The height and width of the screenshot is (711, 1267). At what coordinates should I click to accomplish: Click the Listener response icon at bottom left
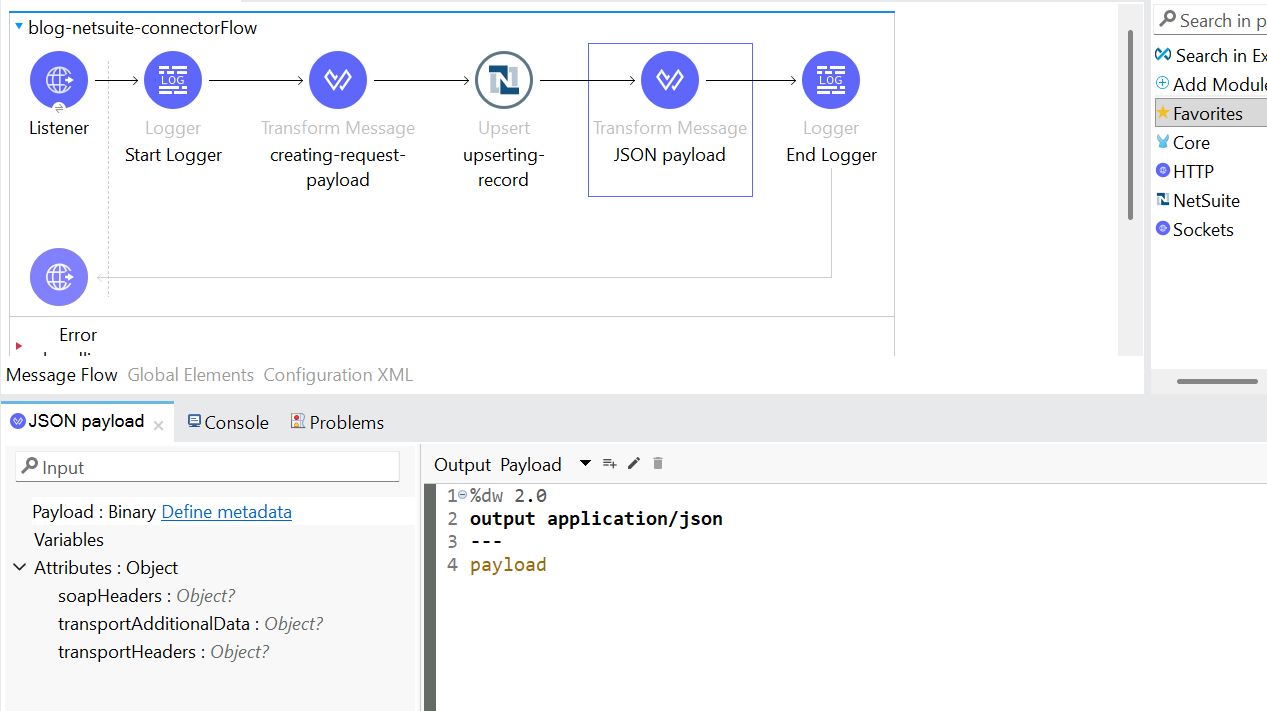pyautogui.click(x=59, y=277)
